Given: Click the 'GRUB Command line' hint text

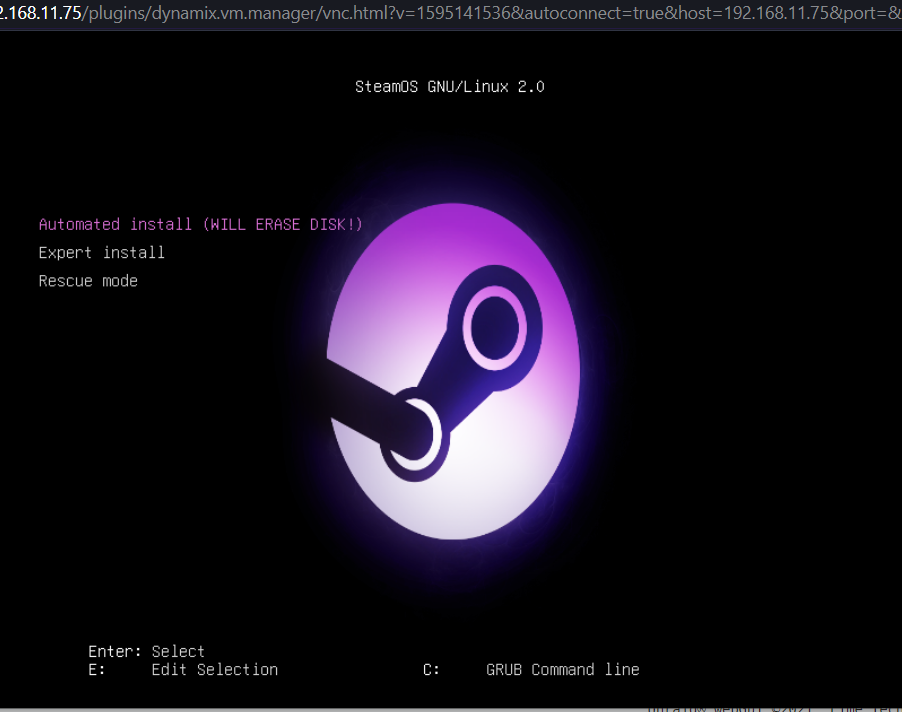Looking at the screenshot, I should [563, 670].
